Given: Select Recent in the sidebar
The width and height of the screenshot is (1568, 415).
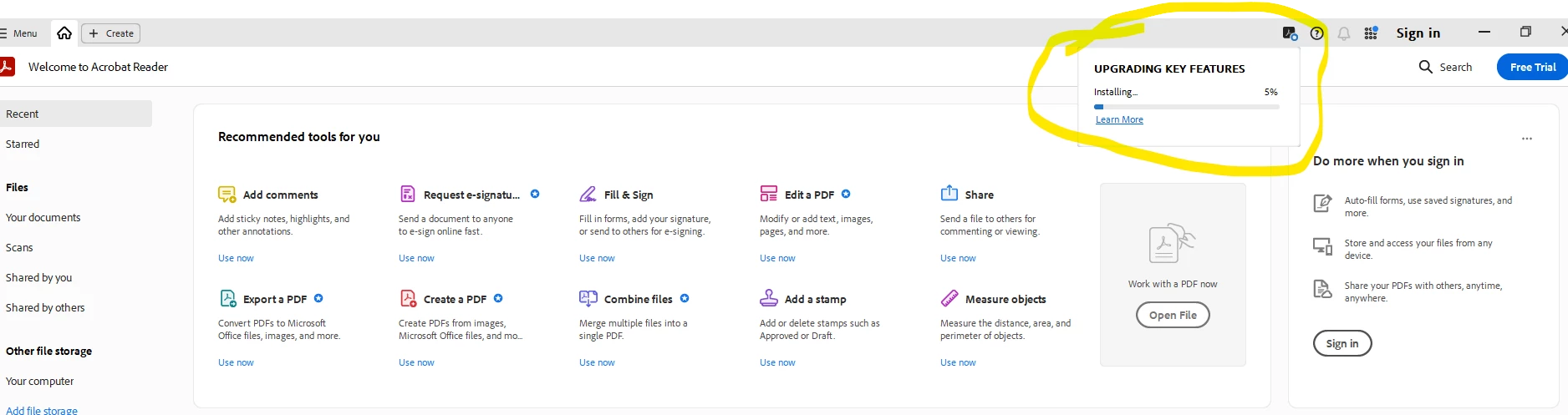Looking at the screenshot, I should point(75,114).
